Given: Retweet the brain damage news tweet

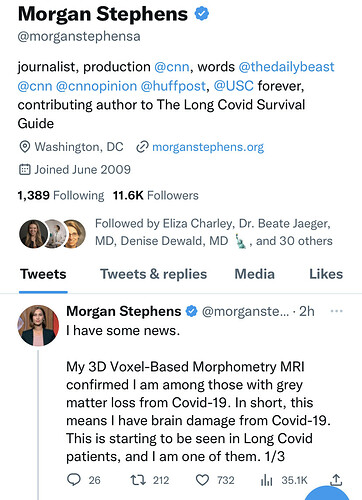Looking at the screenshot, I should pos(138,480).
